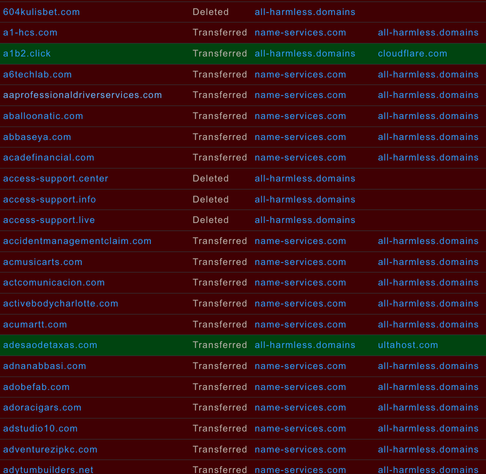This screenshot has width=486, height=474.
Task: Click the adnanabbasi.com domain link
Action: [45, 366]
